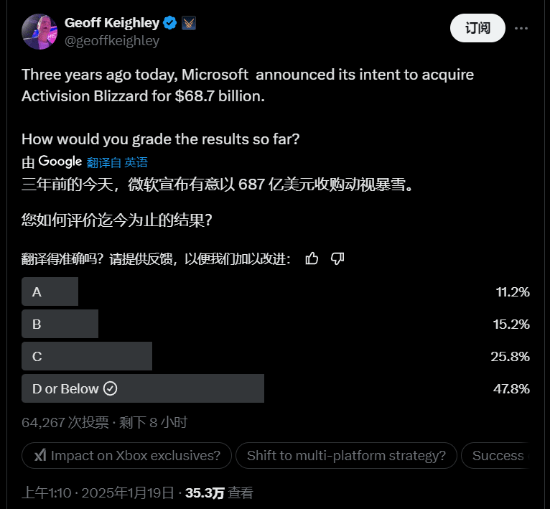Click the checkmark circle beside D or Below
This screenshot has width=550, height=509.
110,389
